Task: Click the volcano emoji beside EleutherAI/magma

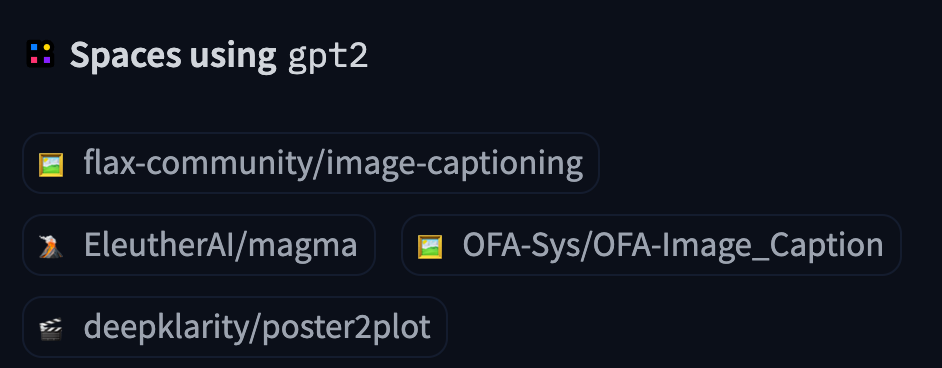Action: (51, 246)
